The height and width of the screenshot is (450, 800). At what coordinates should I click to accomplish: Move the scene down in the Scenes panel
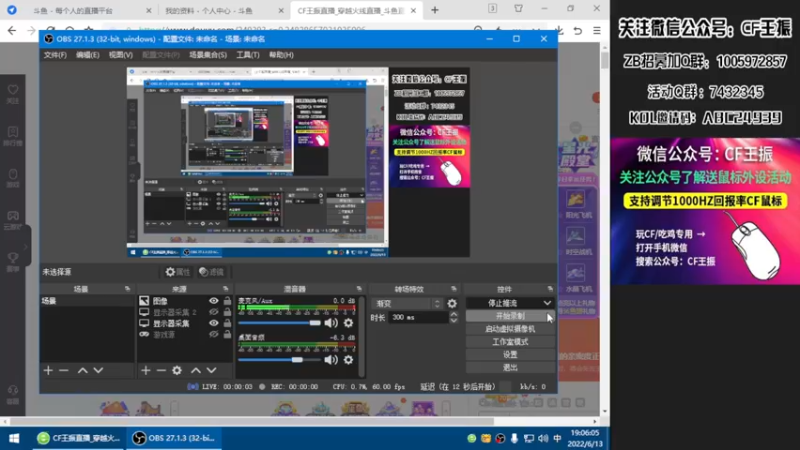point(98,370)
